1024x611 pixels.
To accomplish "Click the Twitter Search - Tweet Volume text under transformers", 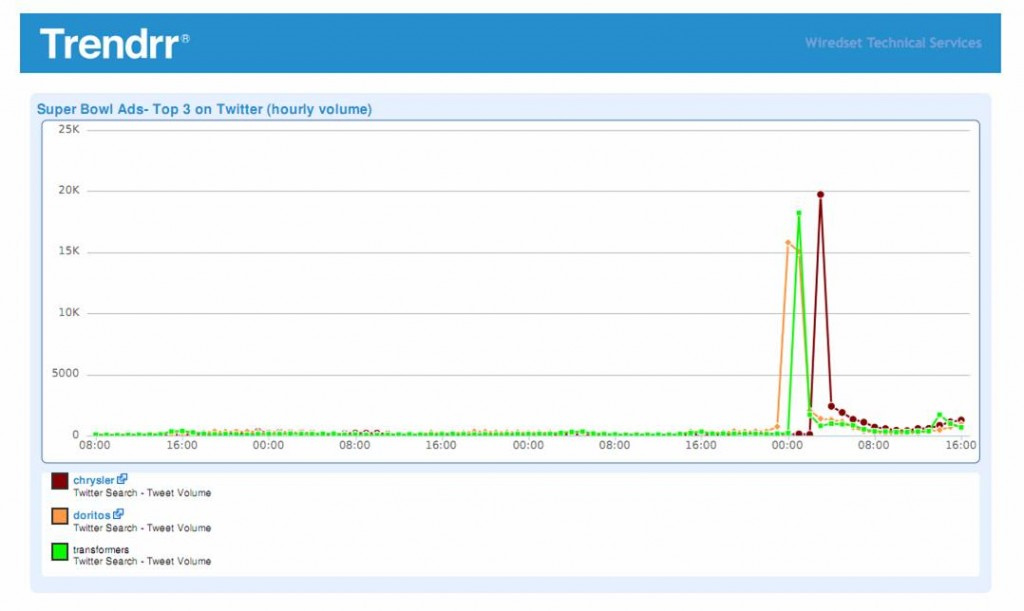I will 142,561.
